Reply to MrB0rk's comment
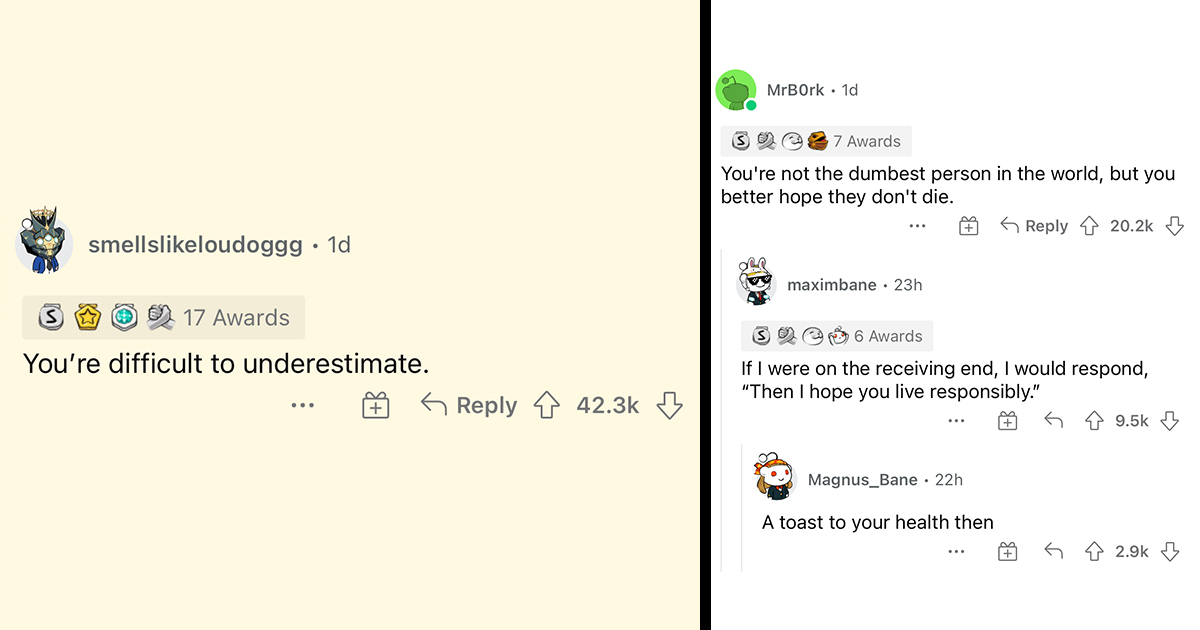Image resolution: width=1200 pixels, height=630 pixels. 1034,226
